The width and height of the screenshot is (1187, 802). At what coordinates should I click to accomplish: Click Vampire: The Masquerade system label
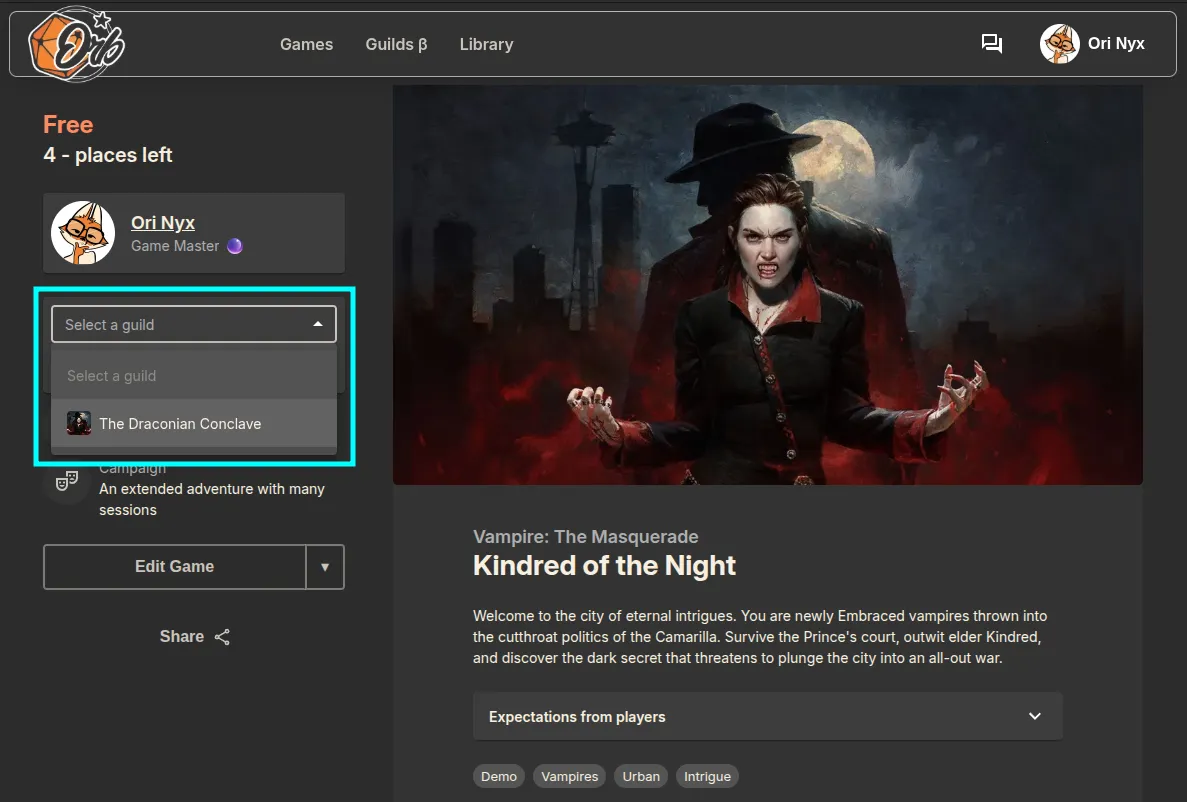click(586, 537)
